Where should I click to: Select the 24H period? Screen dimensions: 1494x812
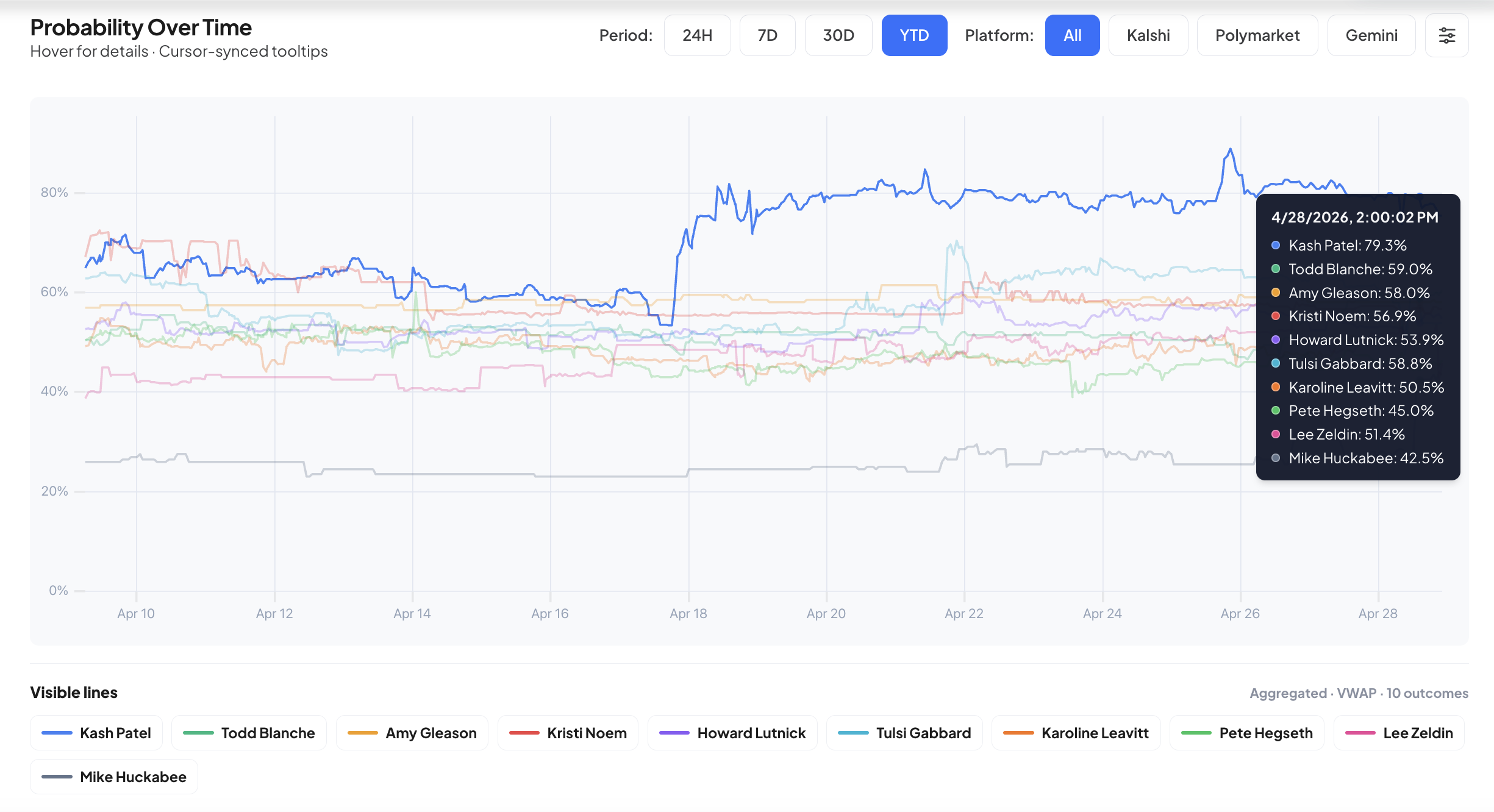point(697,35)
